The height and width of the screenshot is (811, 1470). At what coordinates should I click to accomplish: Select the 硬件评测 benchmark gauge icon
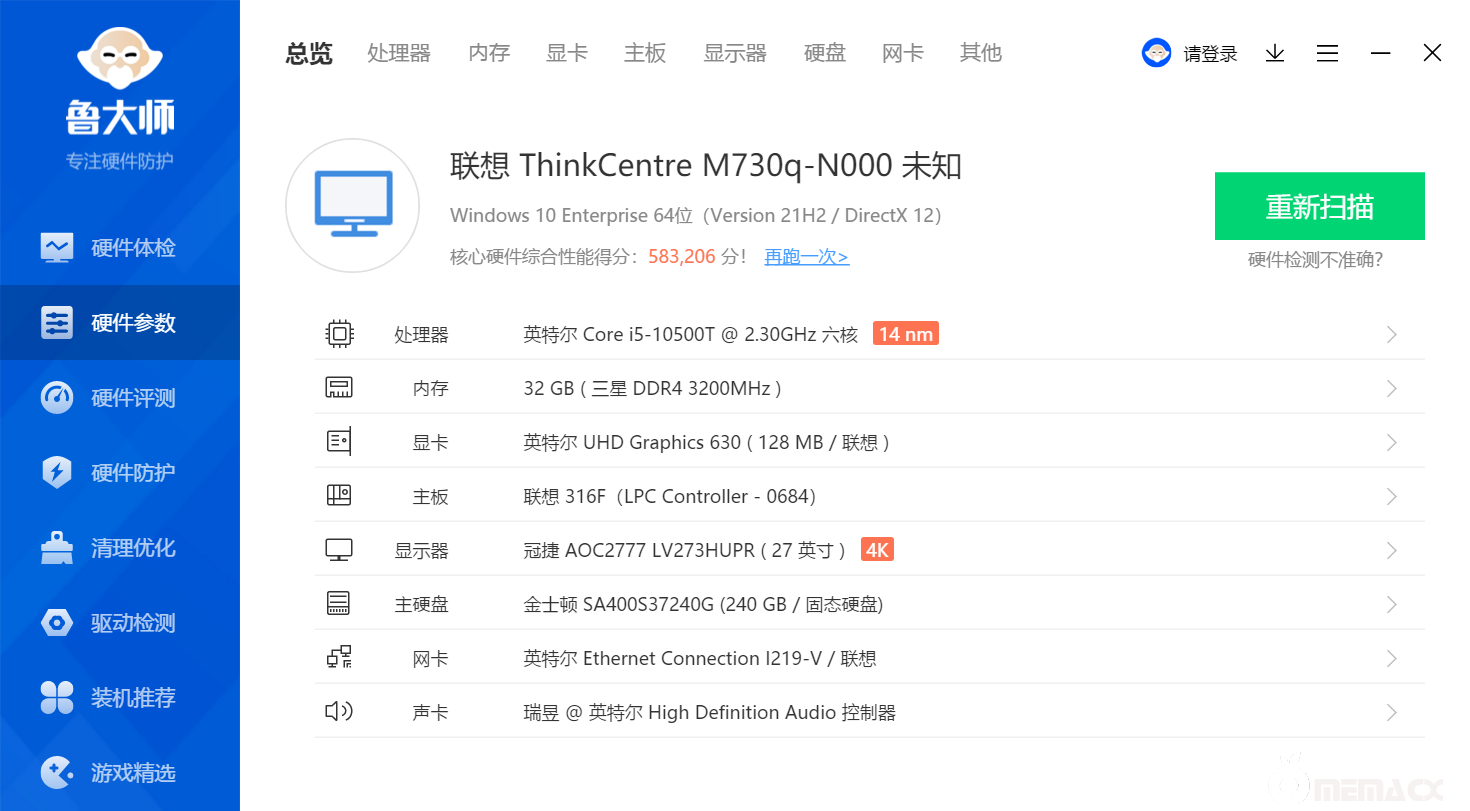[x=57, y=398]
